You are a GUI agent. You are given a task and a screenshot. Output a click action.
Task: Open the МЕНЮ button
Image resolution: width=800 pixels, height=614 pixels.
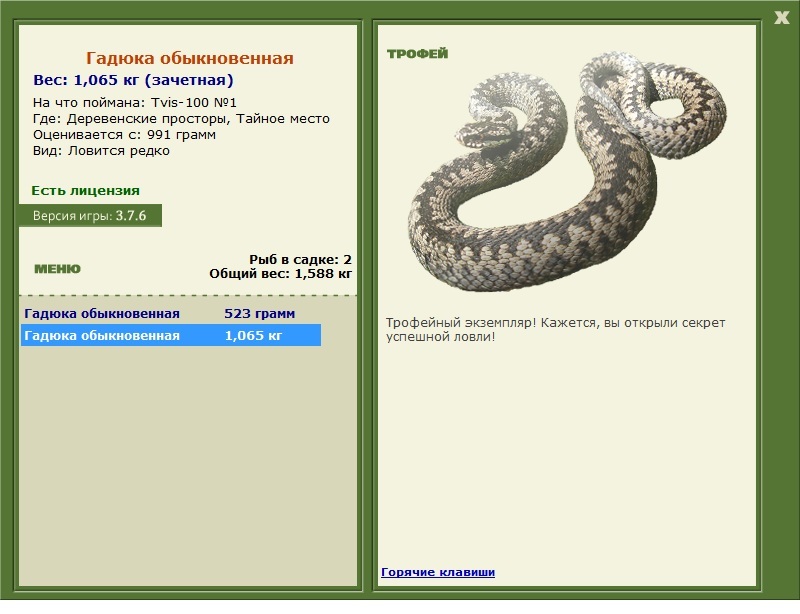(x=57, y=269)
